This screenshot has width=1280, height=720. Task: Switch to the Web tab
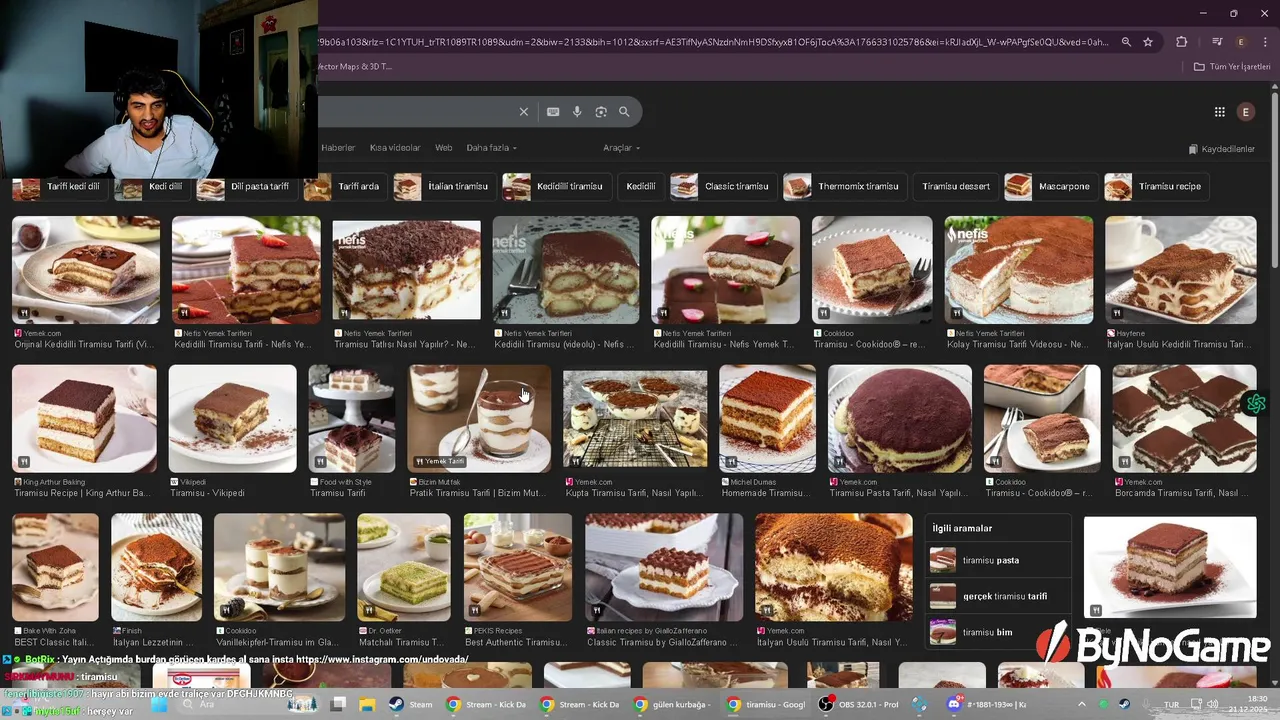pos(443,148)
